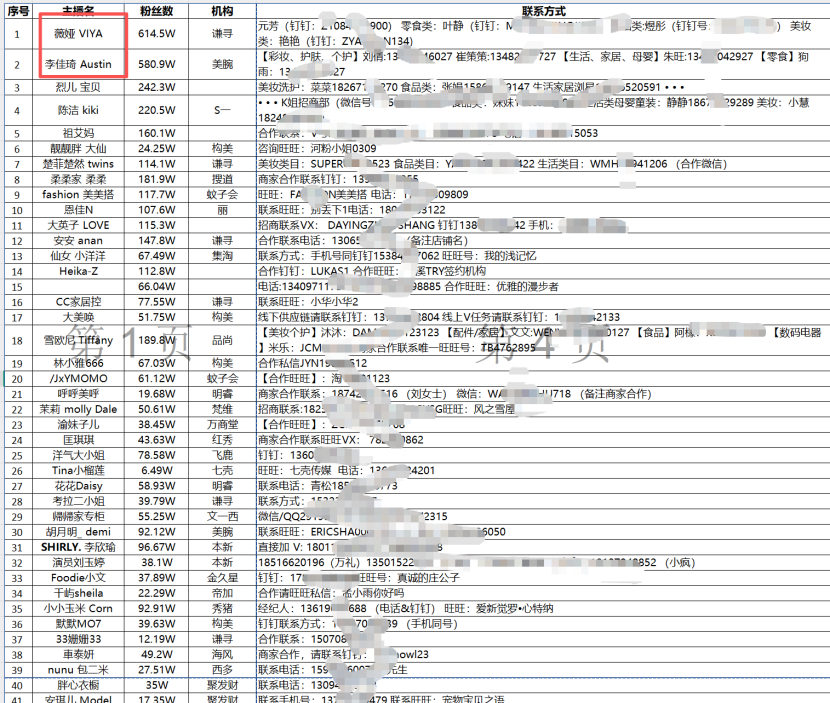Viewport: 830px width, 703px height.
Task: Click the cell 薇娅 VIYA
Action: 78,34
